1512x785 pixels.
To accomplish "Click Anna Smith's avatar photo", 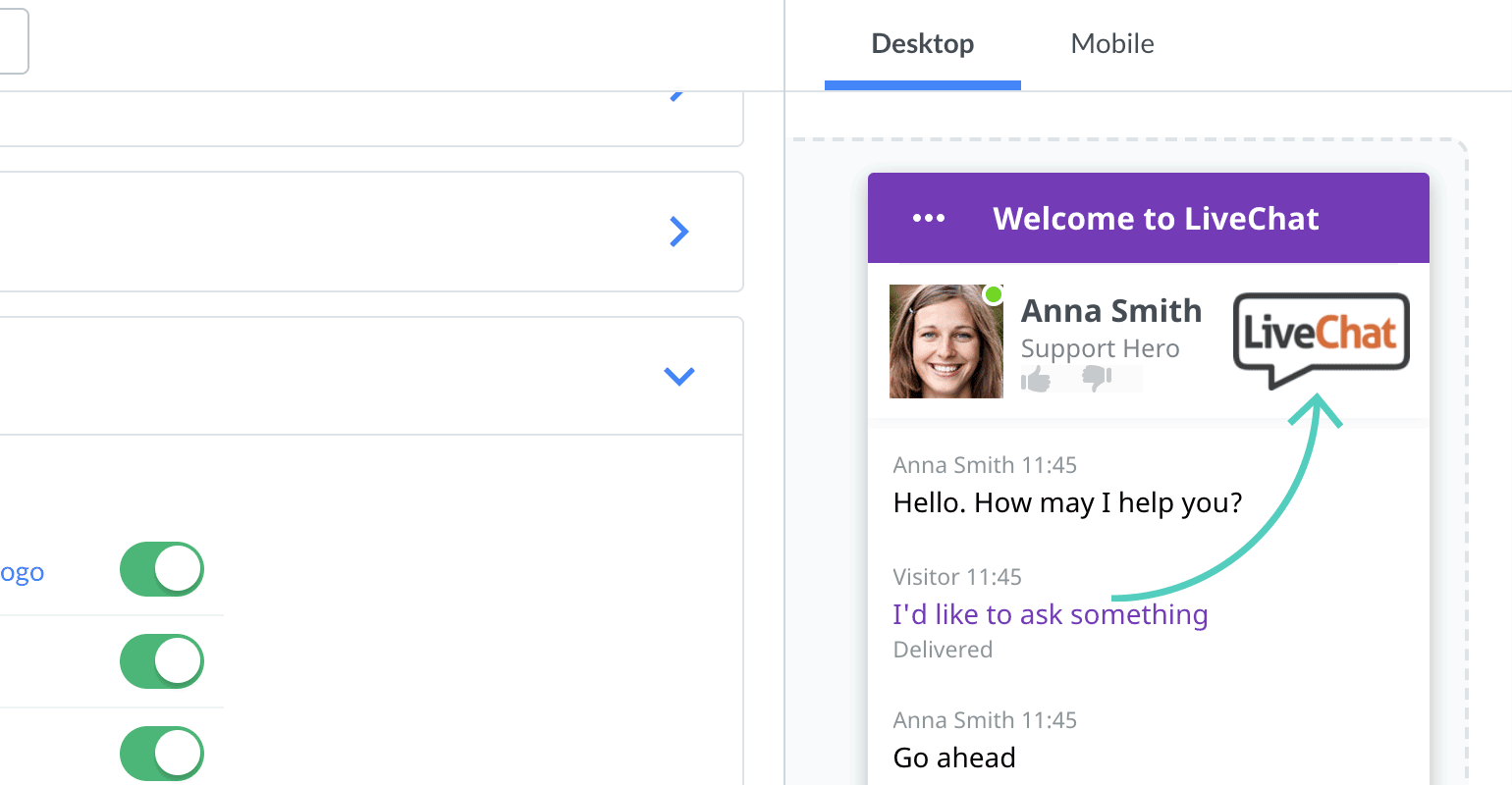I will pyautogui.click(x=946, y=341).
